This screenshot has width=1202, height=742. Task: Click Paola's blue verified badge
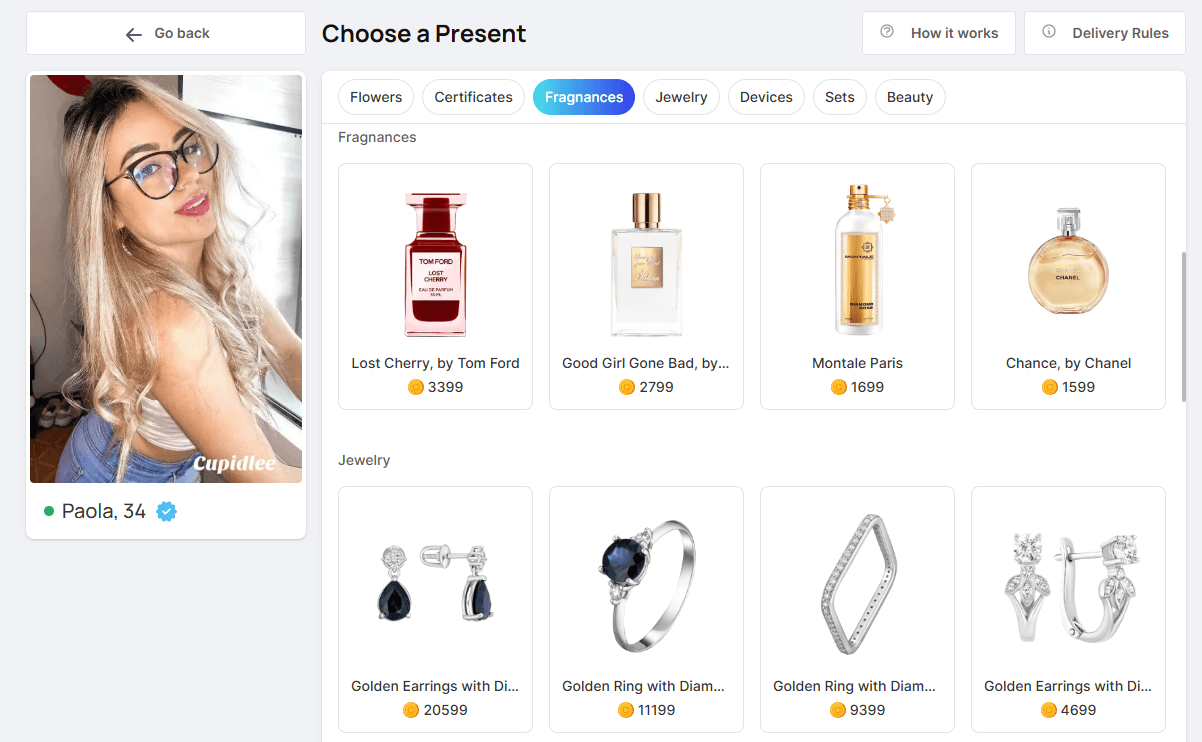(x=167, y=512)
